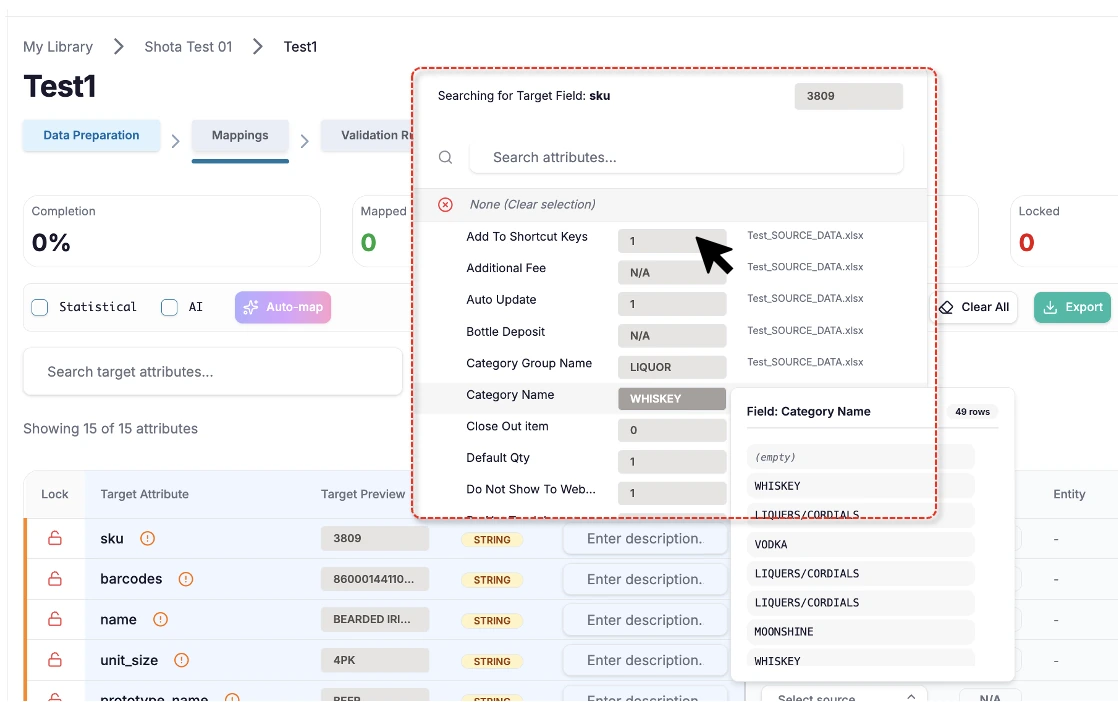Switch to the Data Preparation tab

coord(91,136)
